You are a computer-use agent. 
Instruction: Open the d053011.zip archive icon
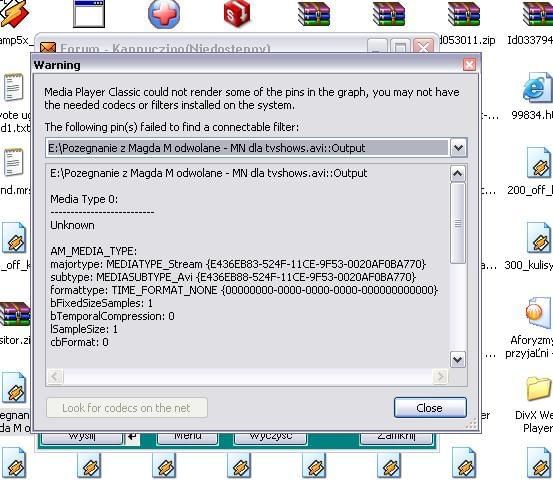(463, 13)
